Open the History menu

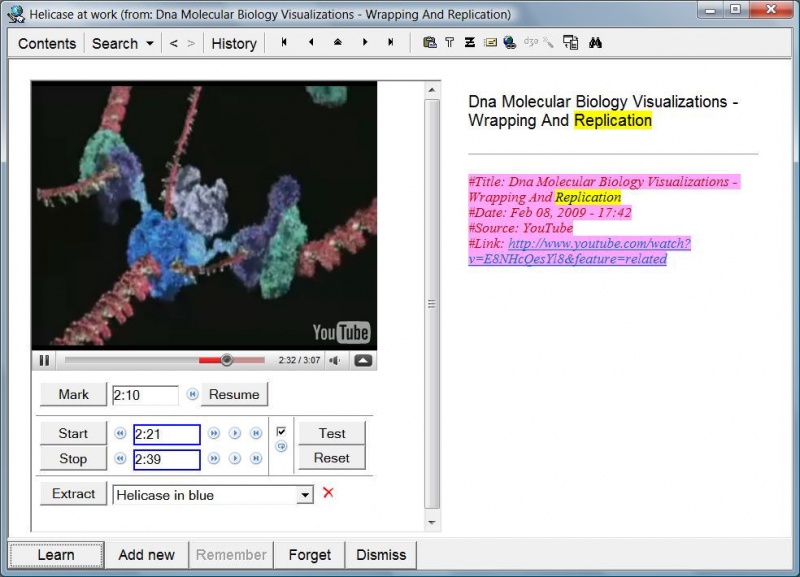[233, 43]
